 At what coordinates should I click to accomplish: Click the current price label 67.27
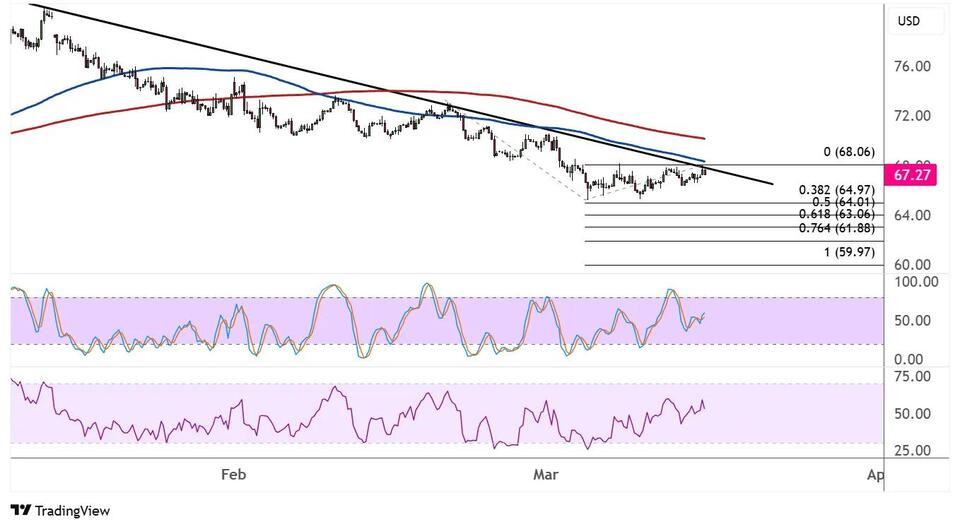tap(912, 176)
